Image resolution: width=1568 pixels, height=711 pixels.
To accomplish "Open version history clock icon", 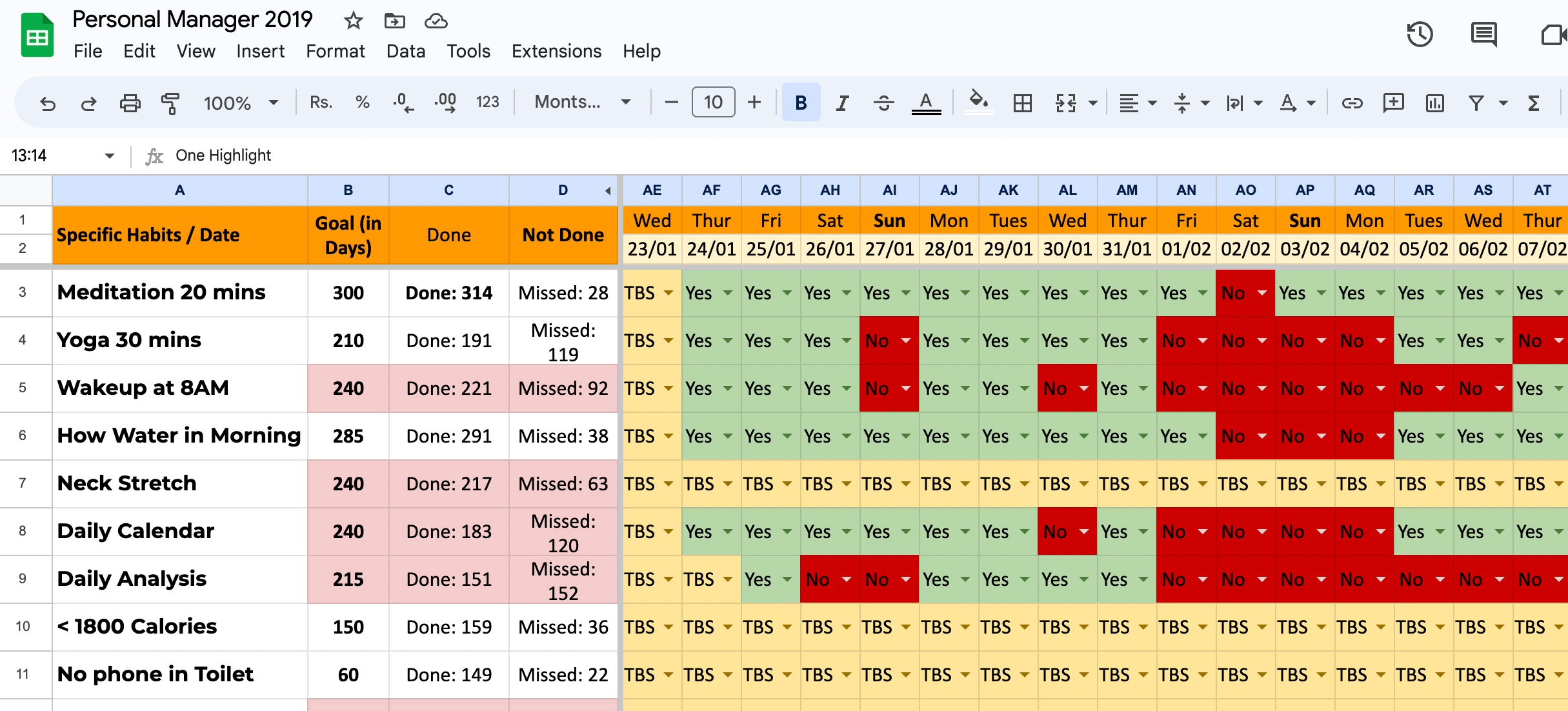I will click(x=1420, y=34).
